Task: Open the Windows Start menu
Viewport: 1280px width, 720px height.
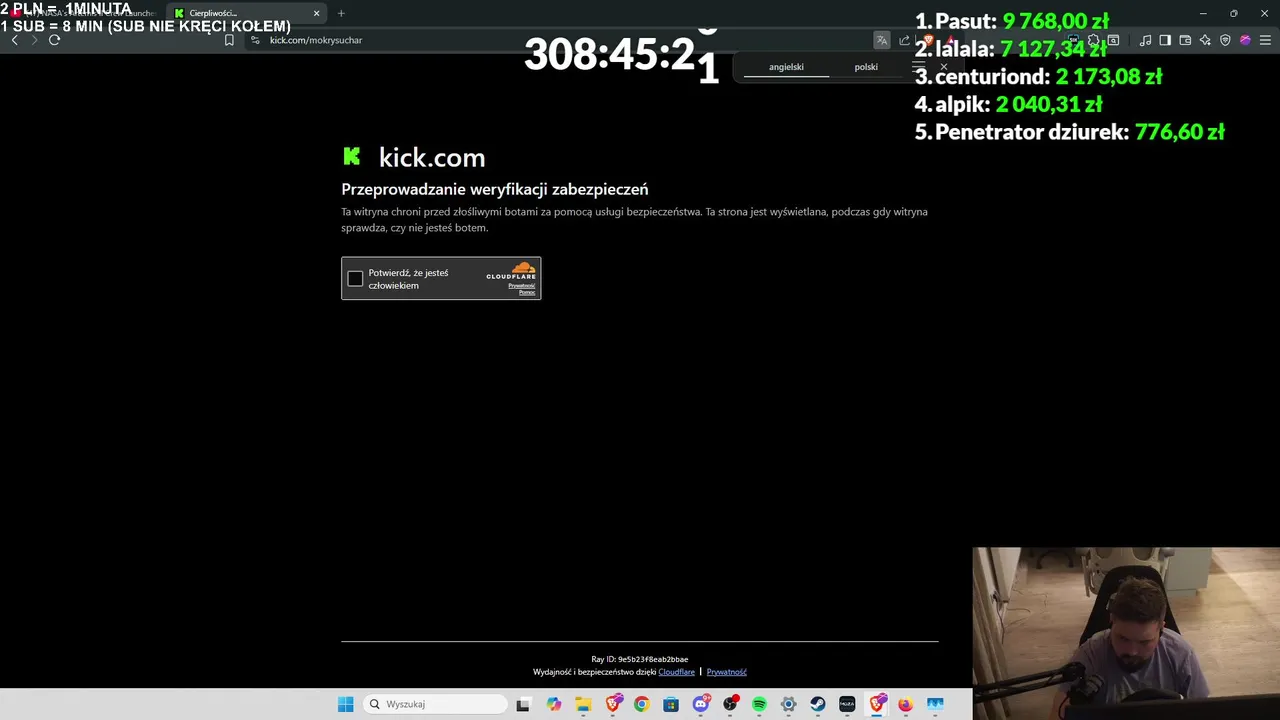Action: coord(345,704)
